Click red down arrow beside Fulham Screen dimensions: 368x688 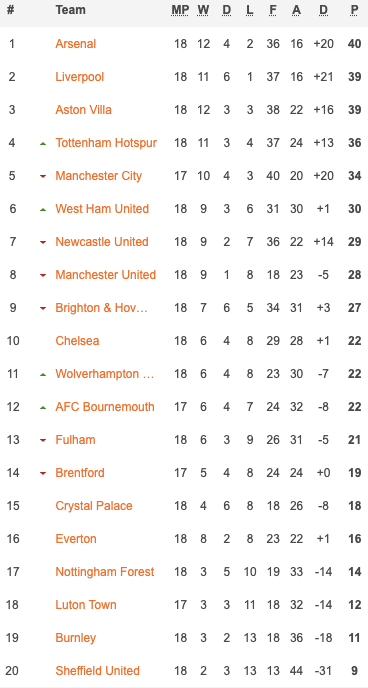tap(43, 440)
